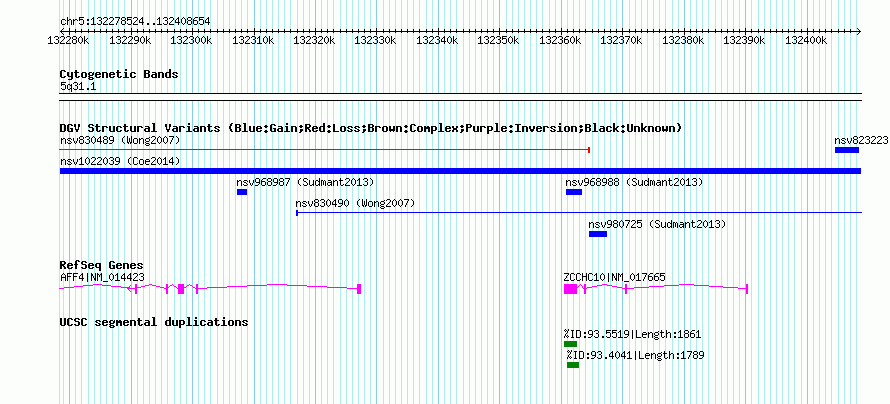Click the %ID:93.4041|Length:1789 label

pos(636,355)
